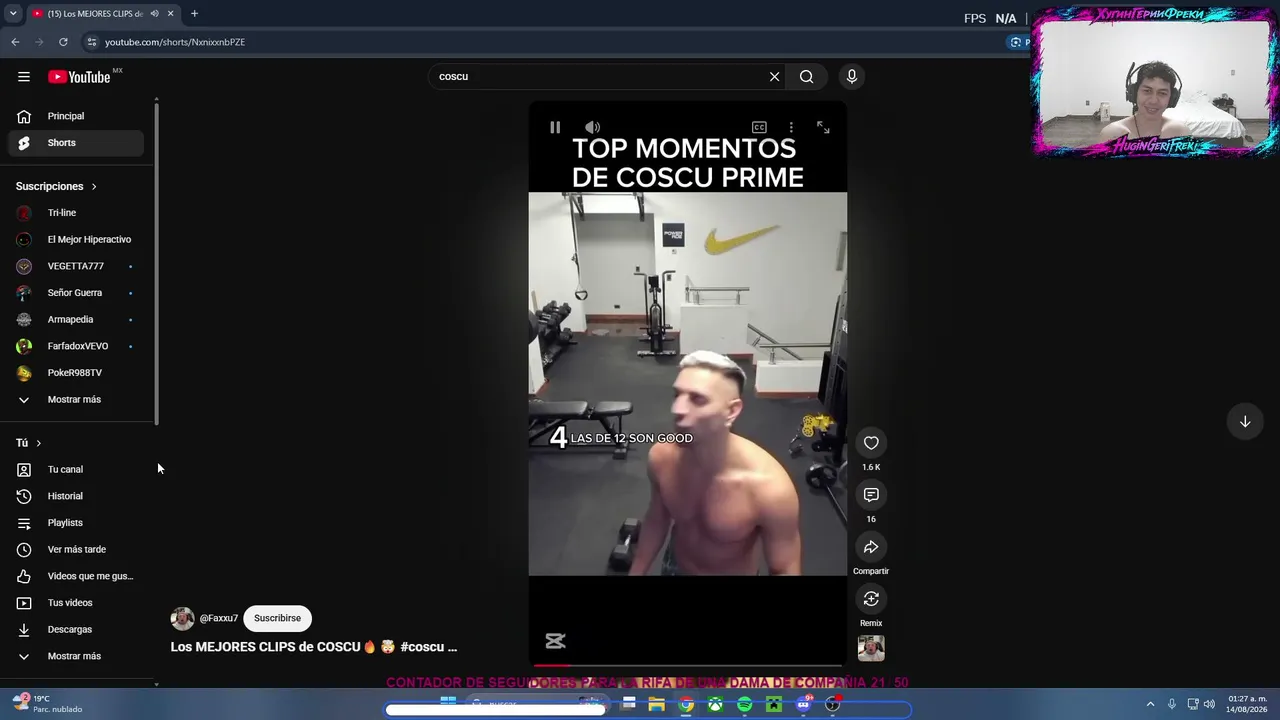The image size is (1280, 720).
Task: Like the Short with the heart icon
Action: tap(871, 443)
